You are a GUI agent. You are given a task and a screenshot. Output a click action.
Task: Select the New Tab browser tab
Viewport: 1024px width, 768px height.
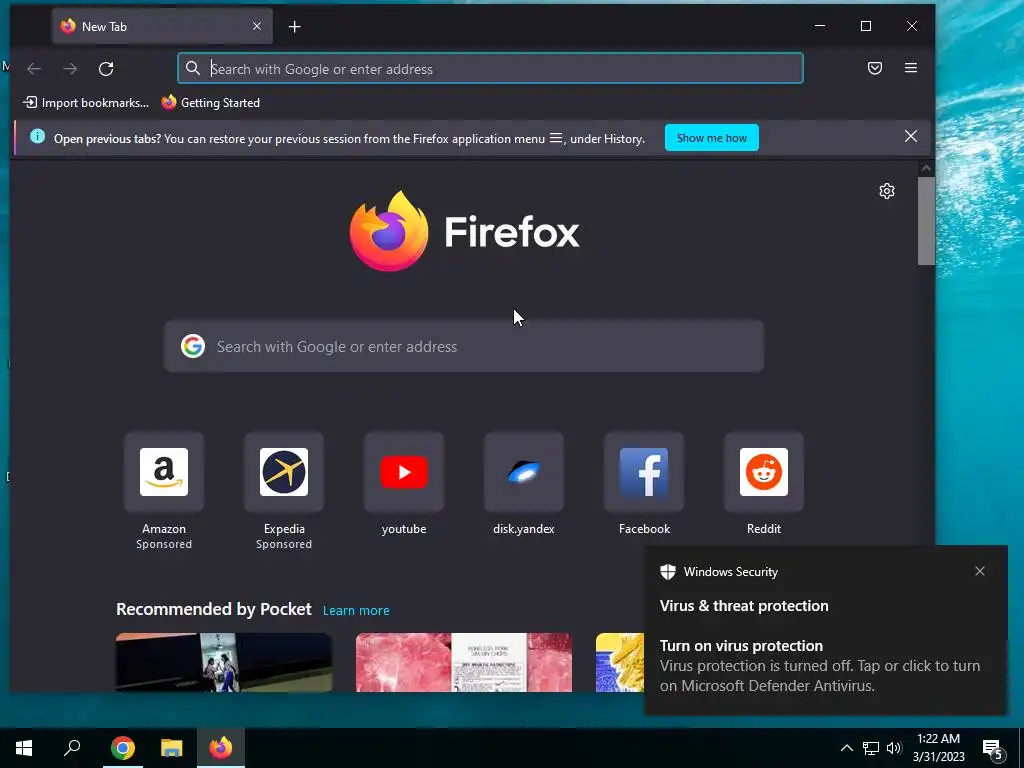click(x=162, y=26)
